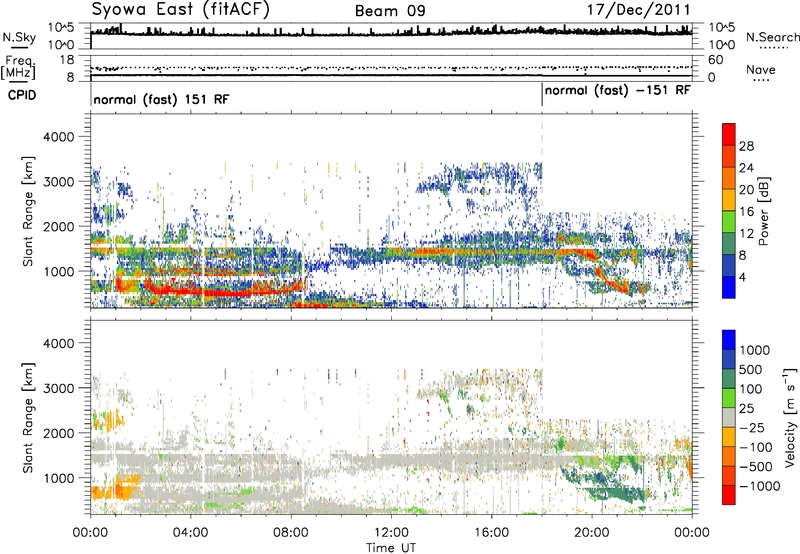
Task: Pick the dark blue bottom segment of Power color bar
Action: coord(729,287)
